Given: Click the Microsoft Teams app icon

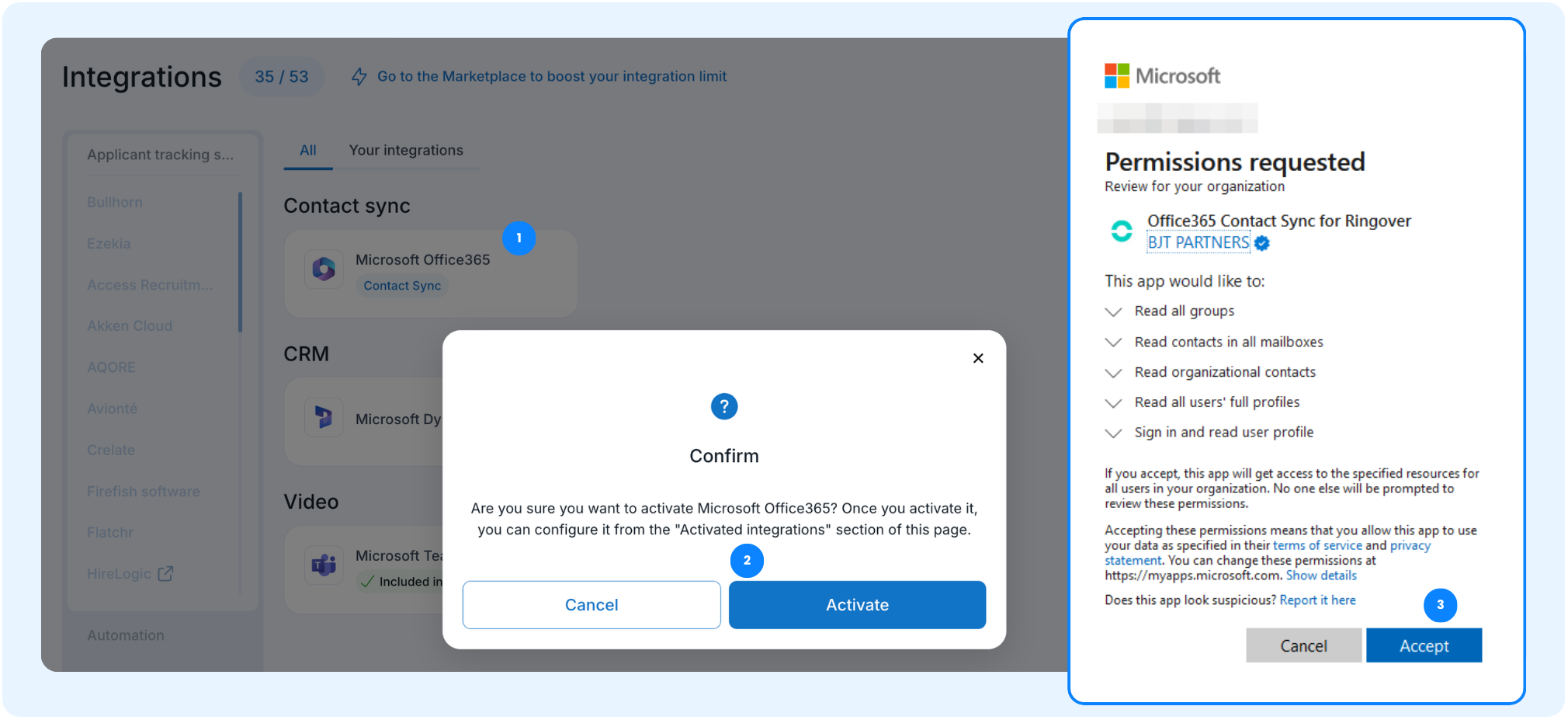Looking at the screenshot, I should [x=324, y=565].
